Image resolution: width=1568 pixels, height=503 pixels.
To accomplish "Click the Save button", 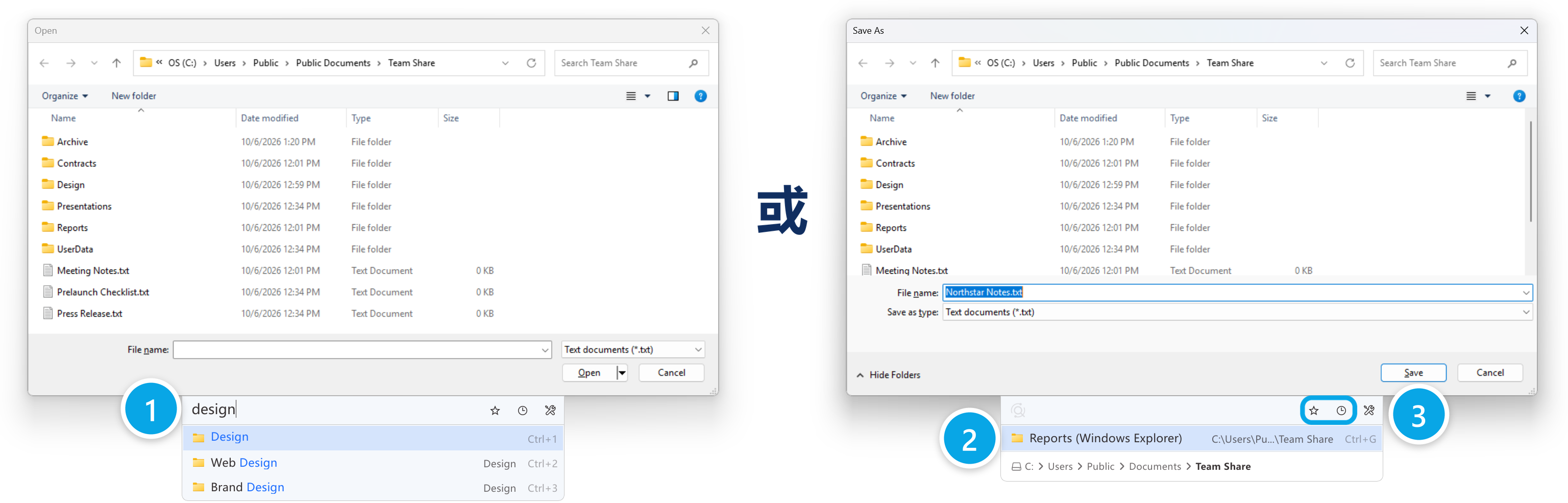I will [x=1413, y=373].
